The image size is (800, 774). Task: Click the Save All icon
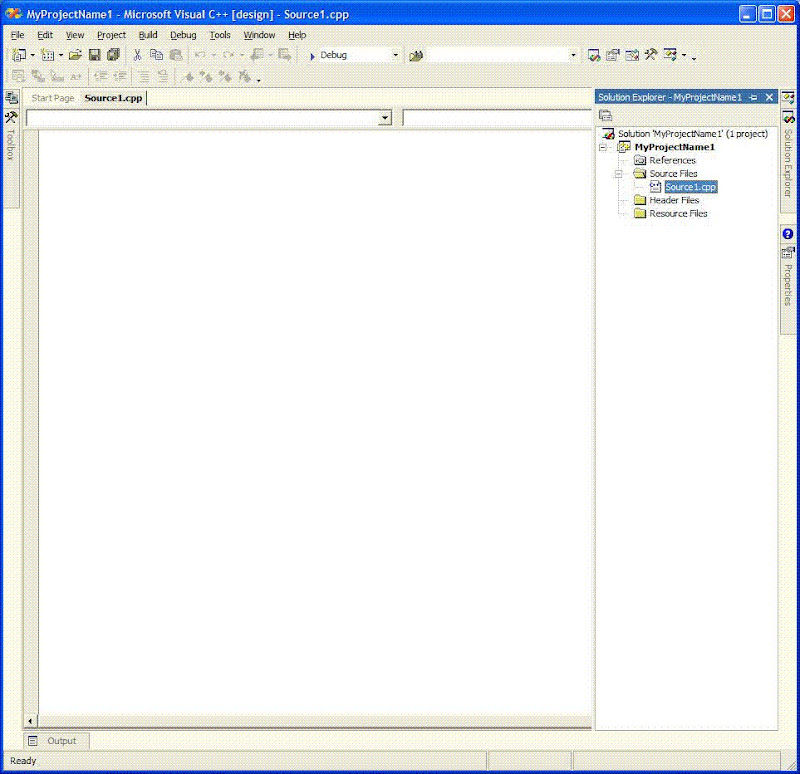[x=113, y=55]
